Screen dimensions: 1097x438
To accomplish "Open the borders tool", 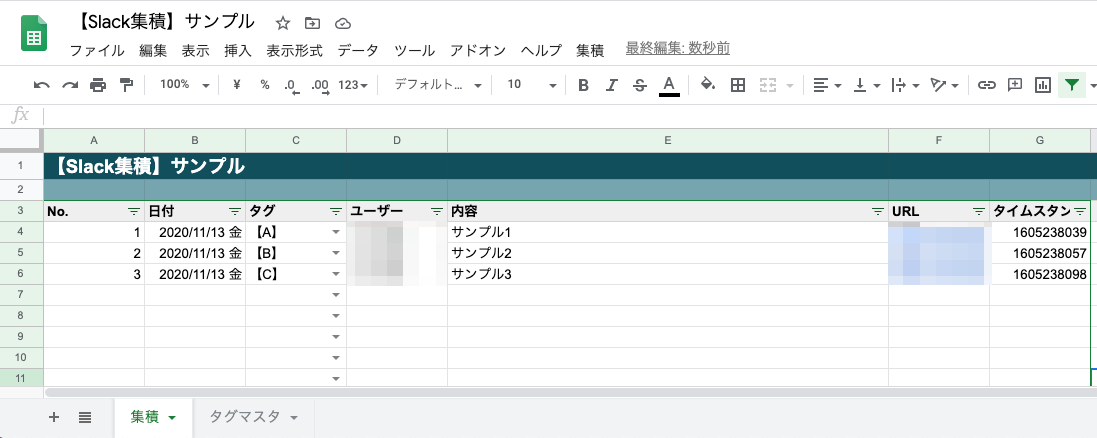I will (x=737, y=85).
